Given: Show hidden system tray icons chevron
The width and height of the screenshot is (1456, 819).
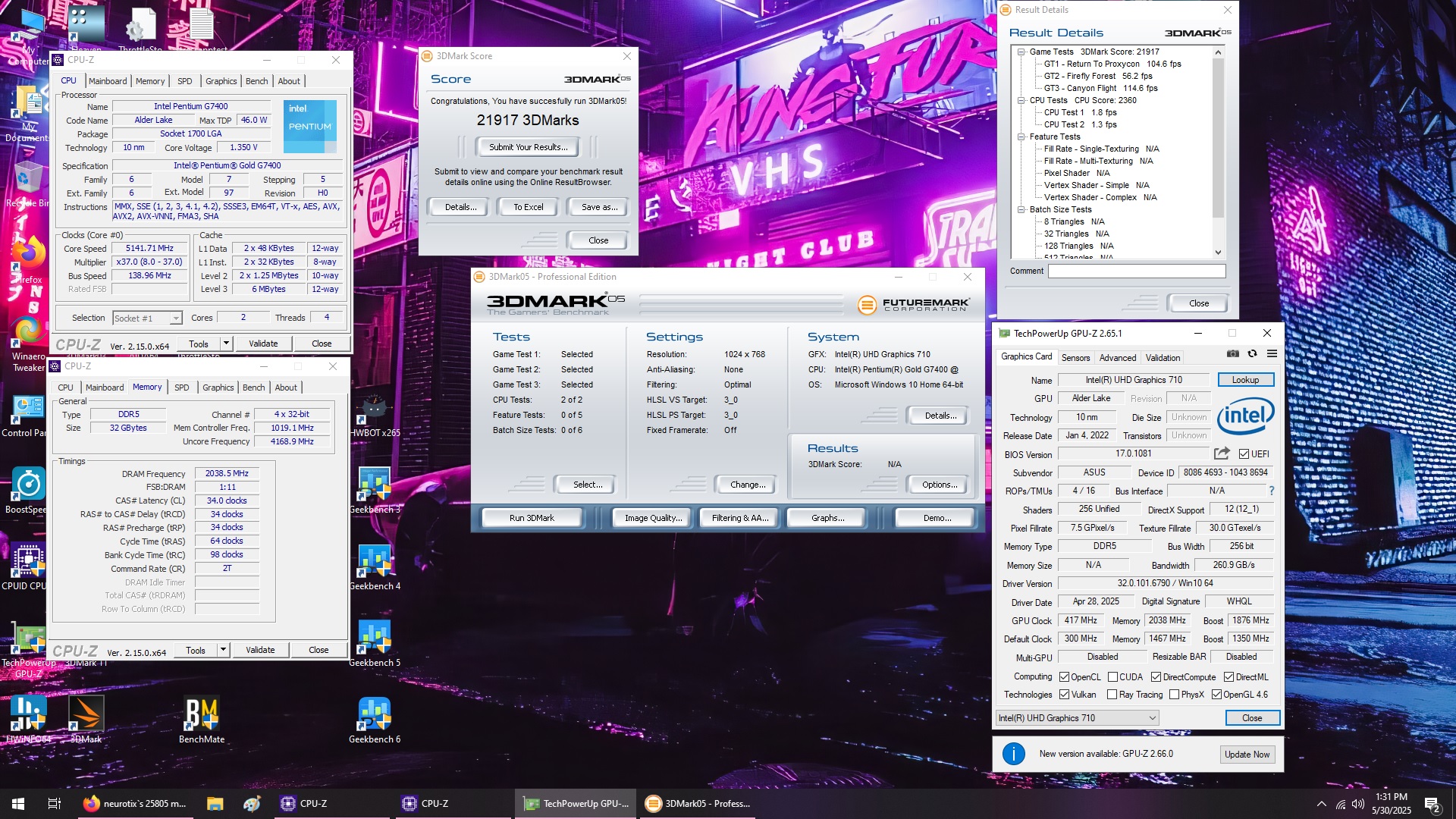Looking at the screenshot, I should (x=1322, y=804).
